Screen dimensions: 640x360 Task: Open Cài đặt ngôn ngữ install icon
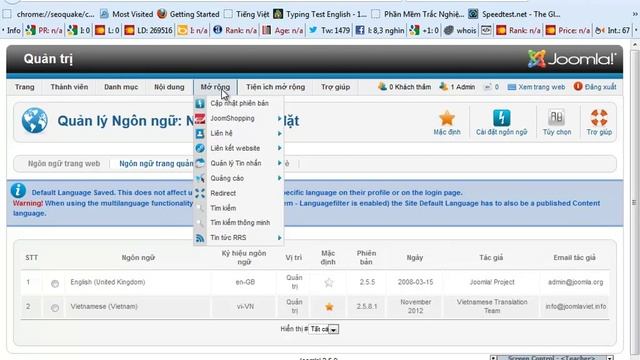click(501, 118)
